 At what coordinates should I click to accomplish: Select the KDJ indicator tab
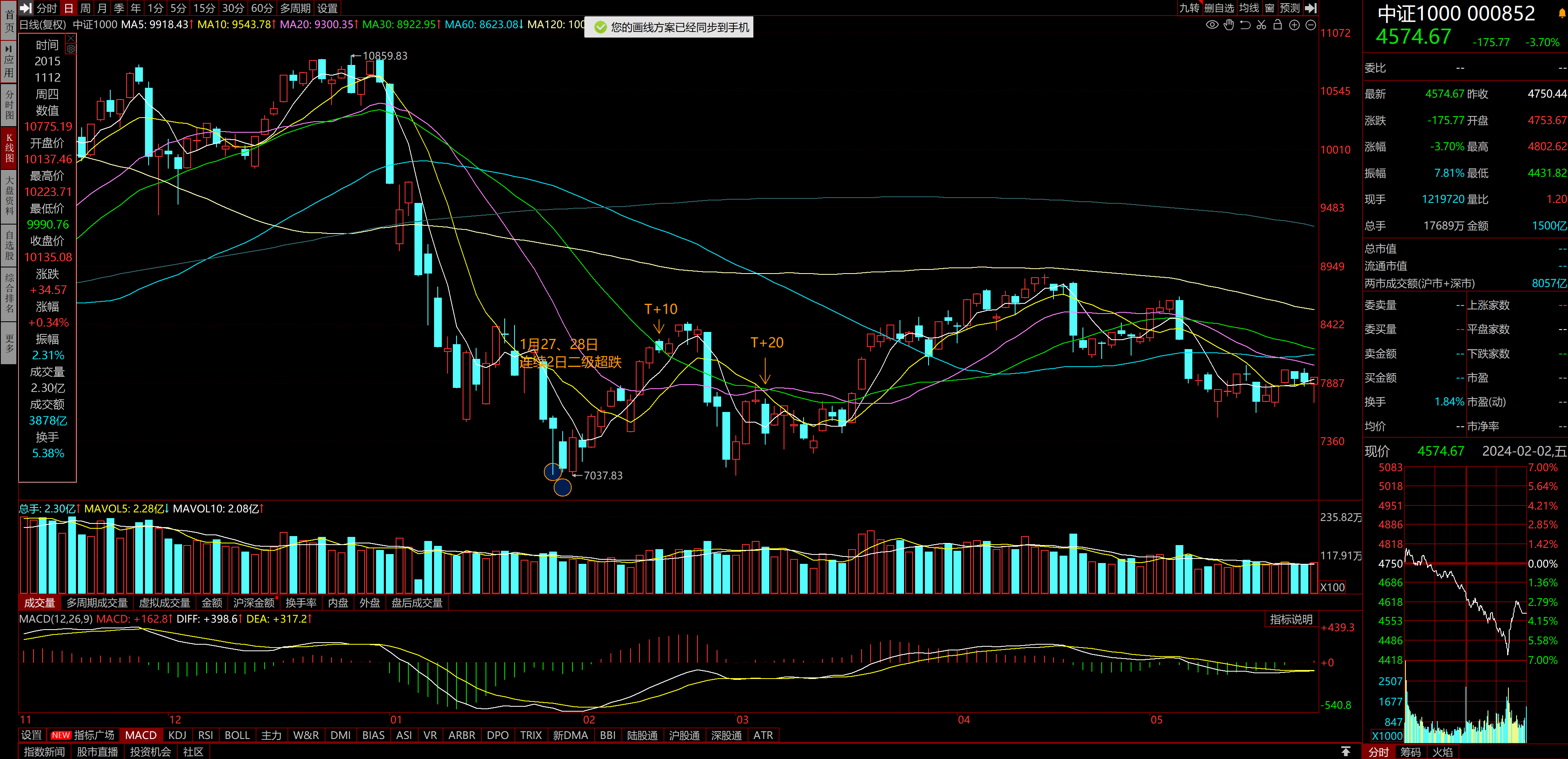[177, 735]
